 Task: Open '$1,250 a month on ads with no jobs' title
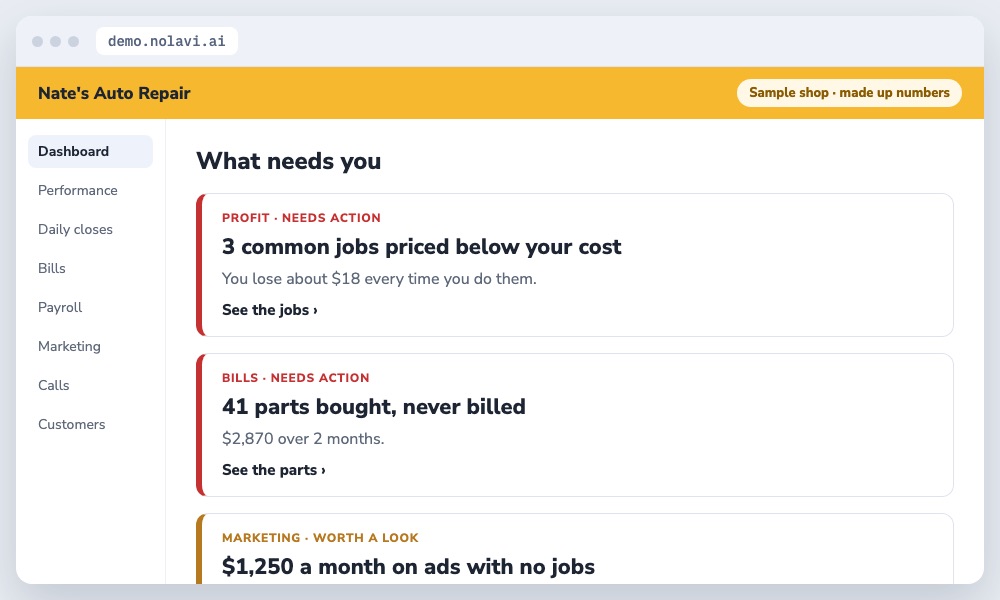coord(408,567)
